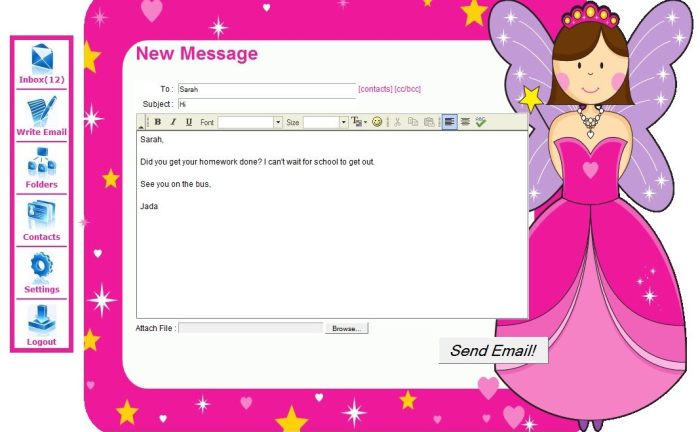
Task: Insert a smiley emoticon
Action: click(x=377, y=122)
